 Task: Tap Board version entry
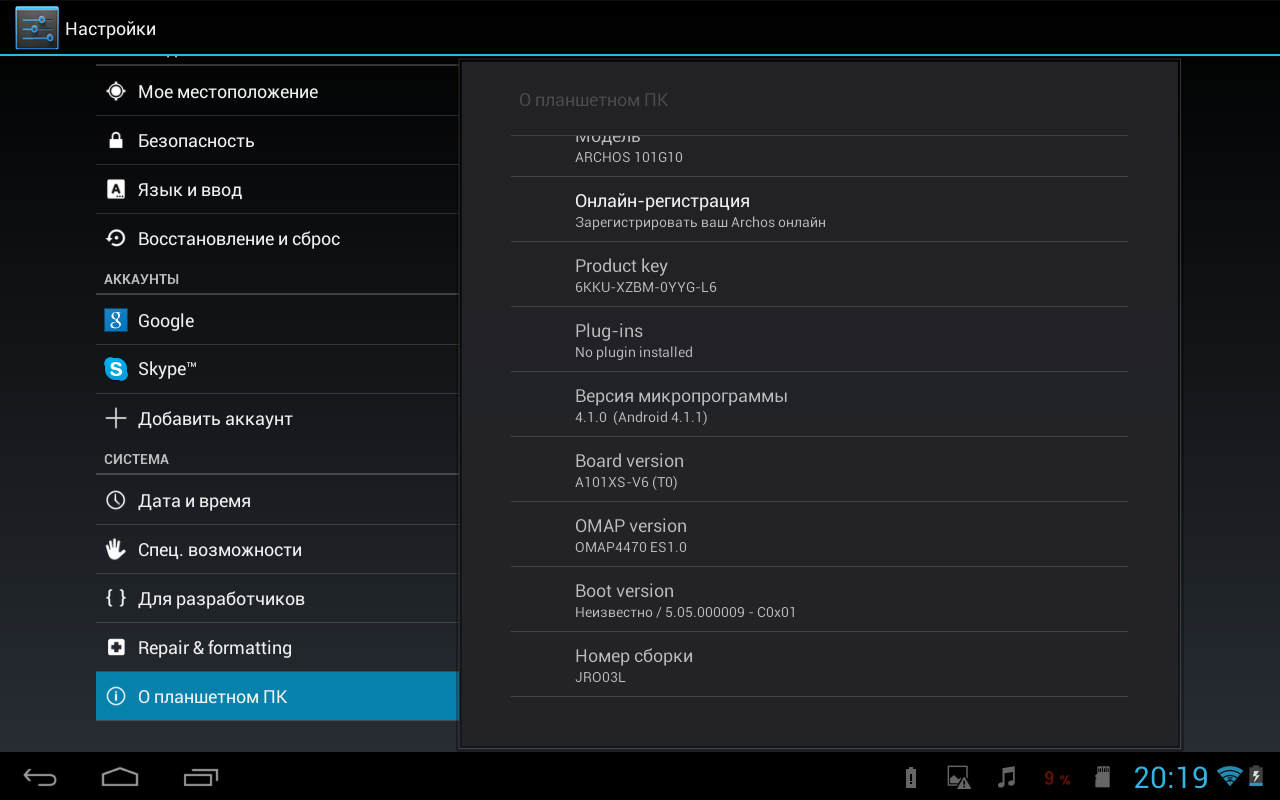click(x=819, y=469)
